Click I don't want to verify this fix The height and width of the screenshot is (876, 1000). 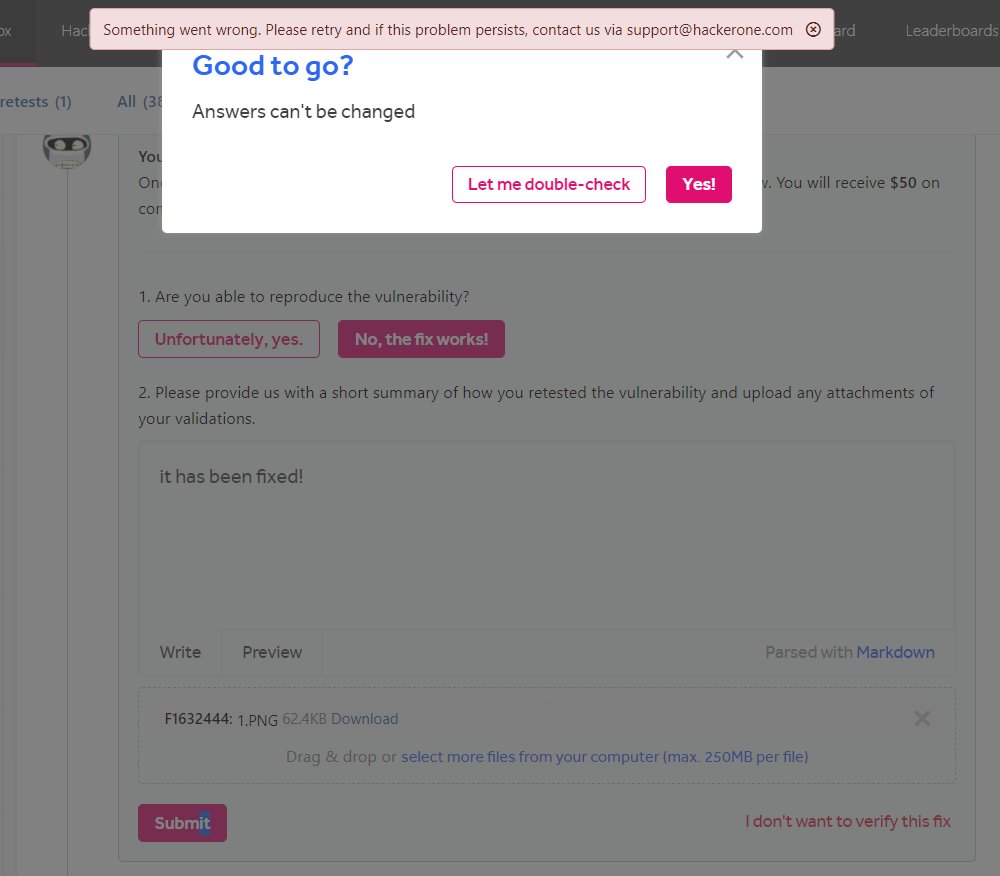tap(847, 820)
